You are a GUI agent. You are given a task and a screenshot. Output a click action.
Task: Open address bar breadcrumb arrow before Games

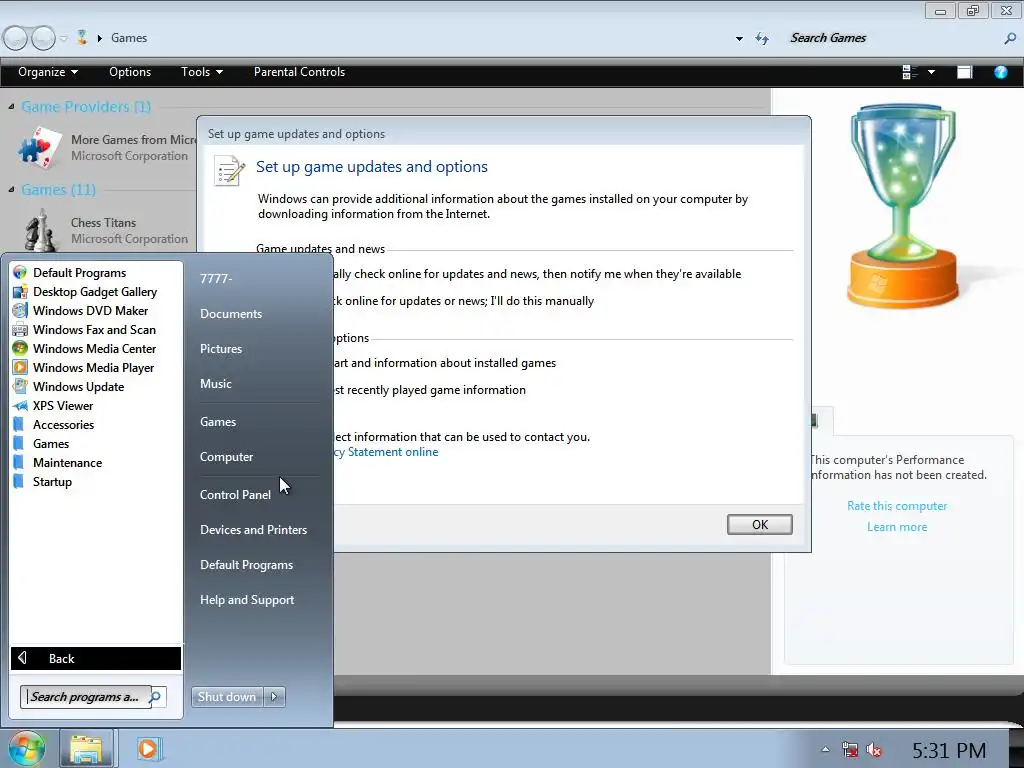click(x=100, y=39)
